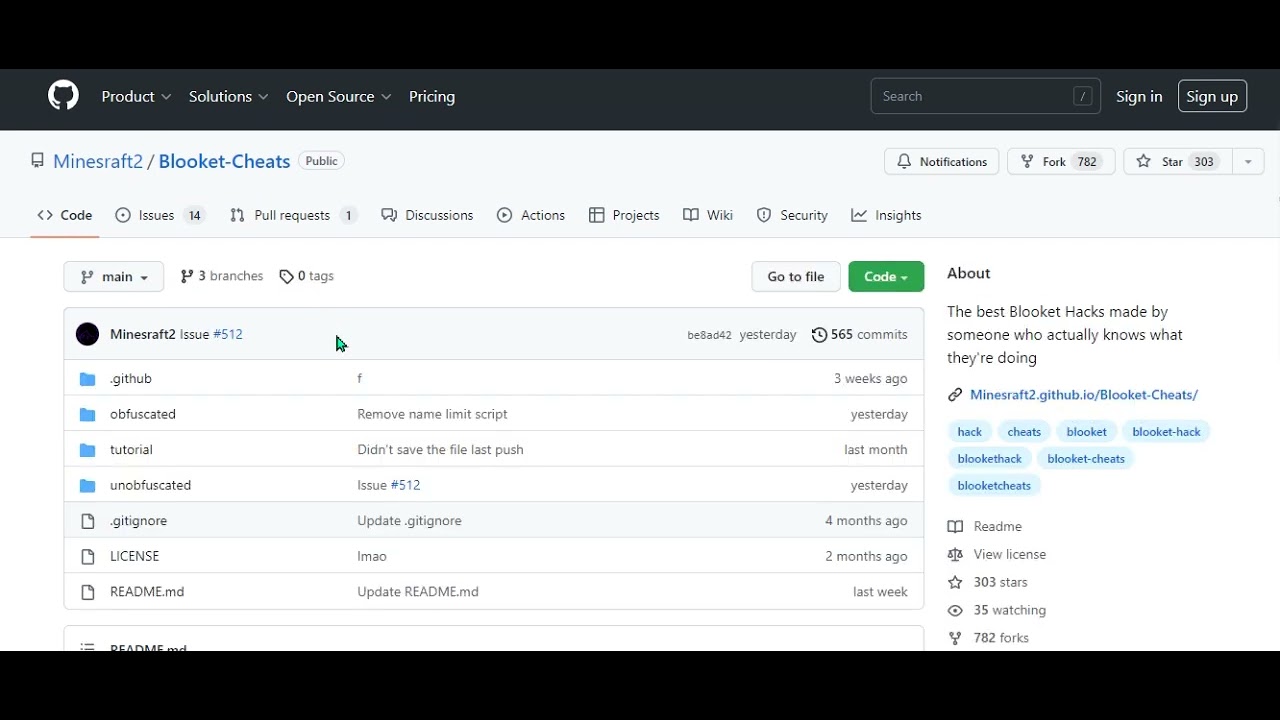Click the list icon above README.md content
Viewport: 1280px width, 720px height.
87,647
